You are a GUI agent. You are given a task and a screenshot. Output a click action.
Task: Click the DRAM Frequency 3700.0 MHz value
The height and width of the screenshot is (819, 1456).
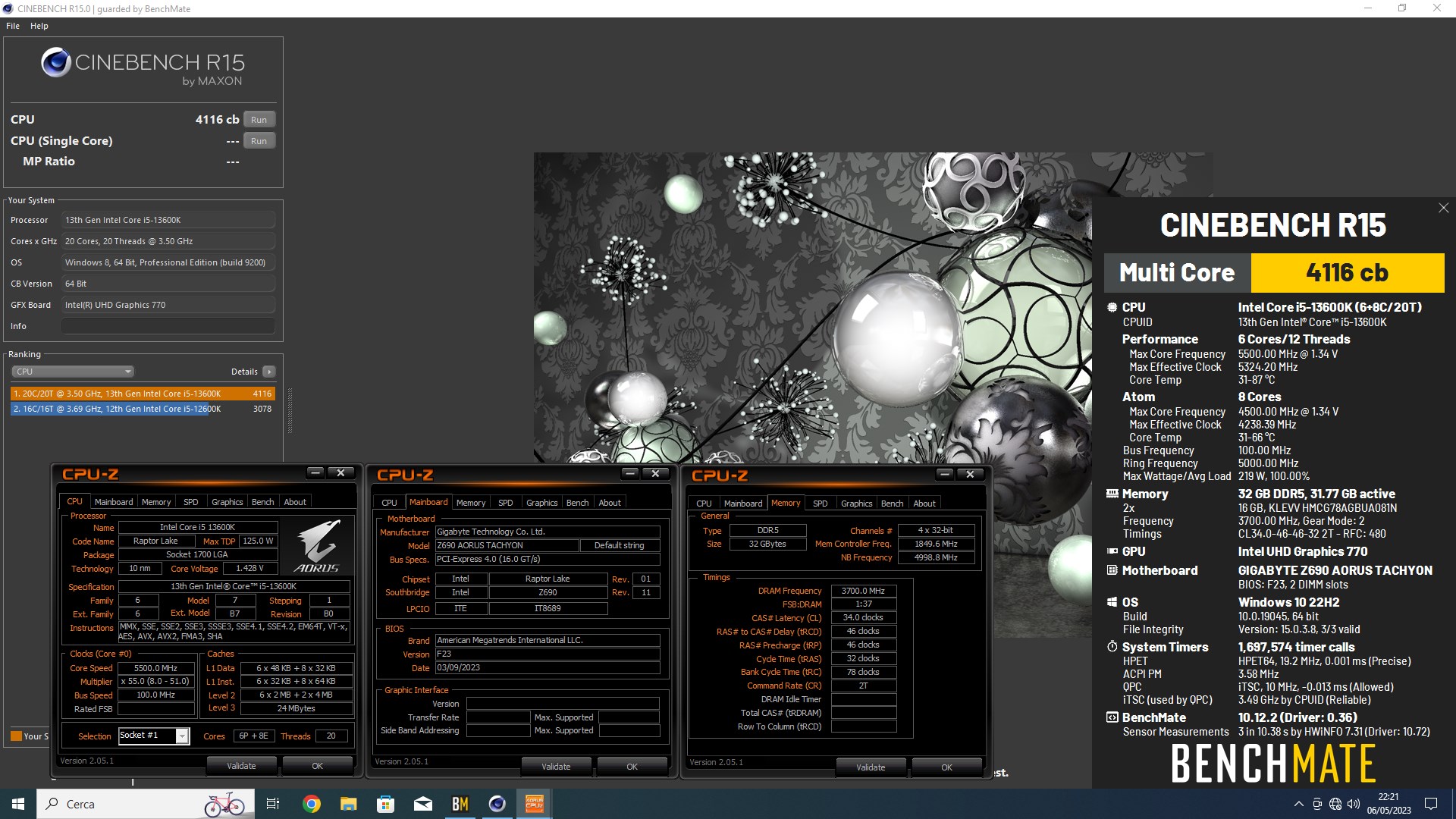pos(864,591)
